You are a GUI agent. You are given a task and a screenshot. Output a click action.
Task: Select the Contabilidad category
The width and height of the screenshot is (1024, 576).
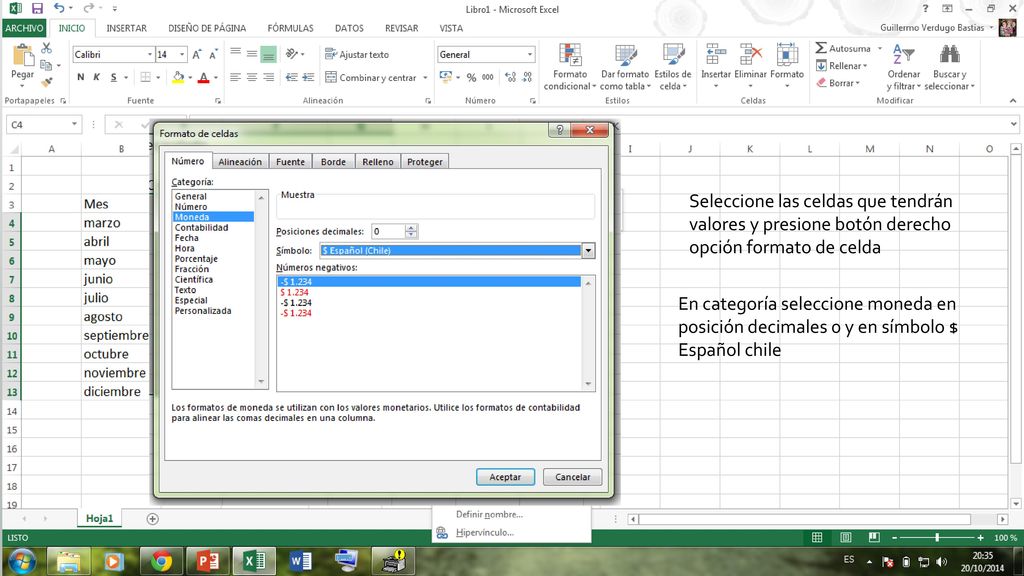201,227
